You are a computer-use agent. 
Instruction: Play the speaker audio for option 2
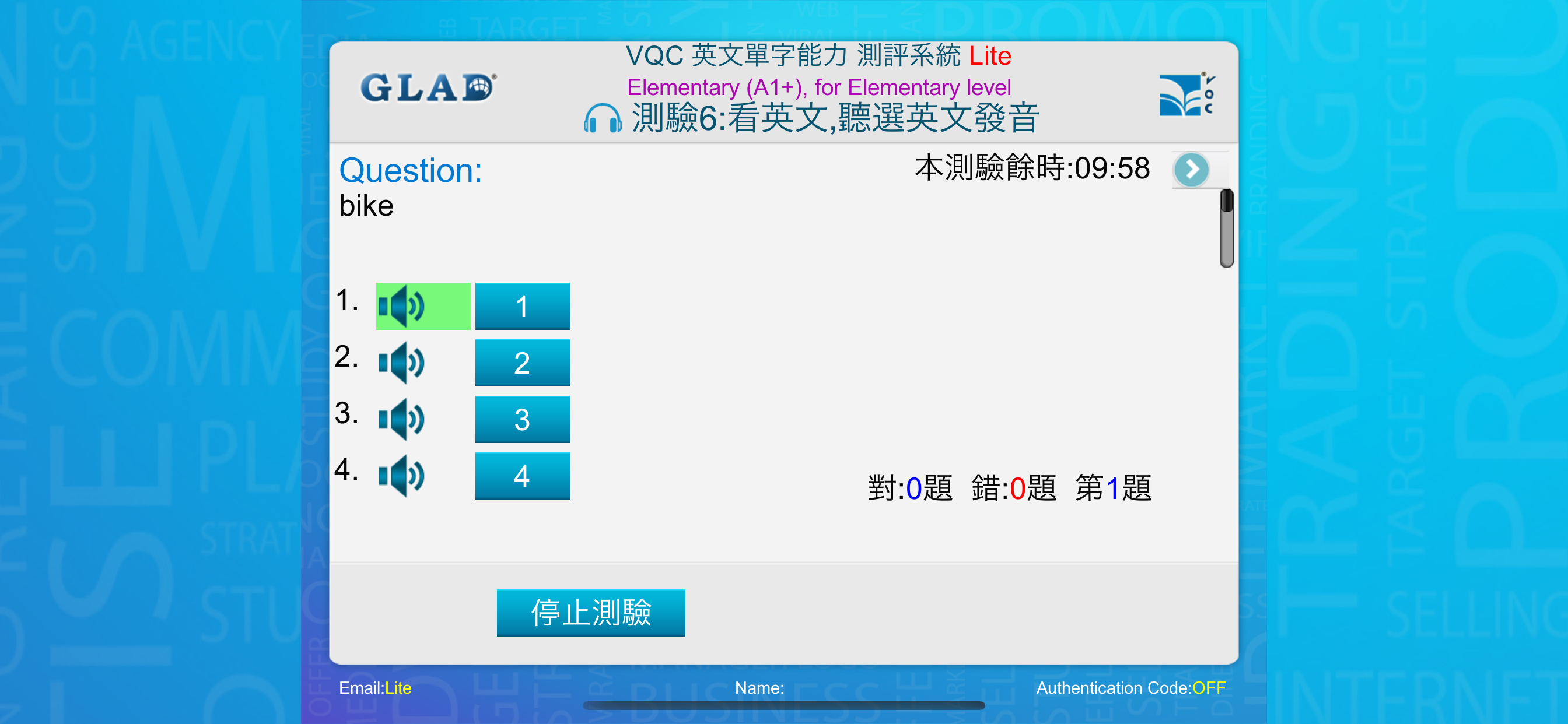(402, 363)
